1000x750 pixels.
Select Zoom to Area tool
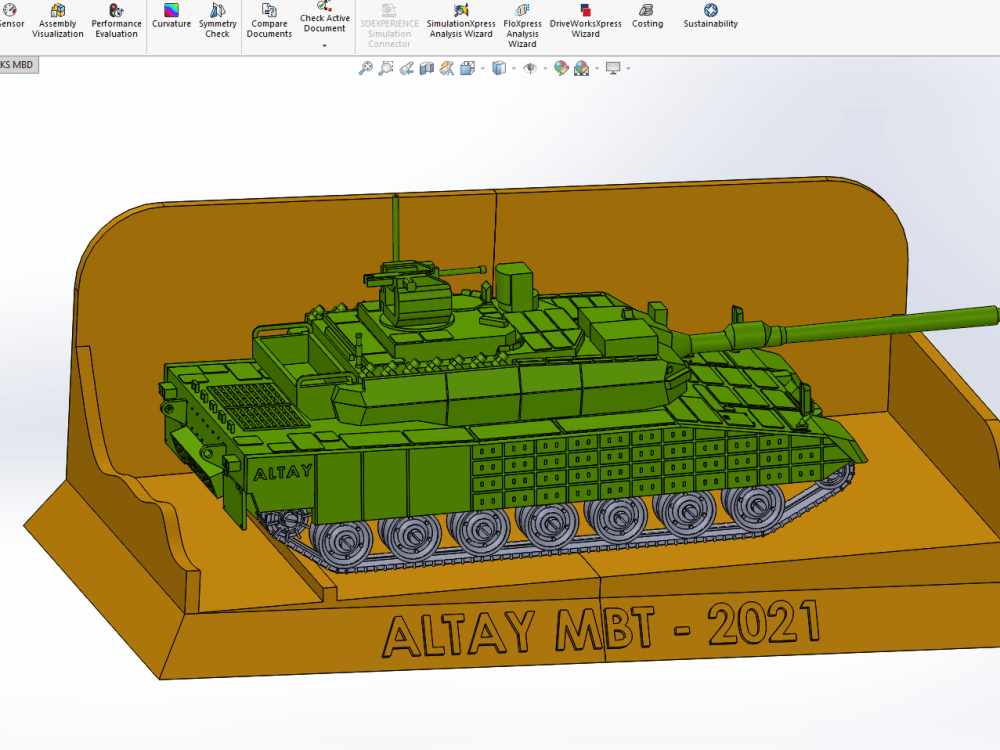point(385,68)
